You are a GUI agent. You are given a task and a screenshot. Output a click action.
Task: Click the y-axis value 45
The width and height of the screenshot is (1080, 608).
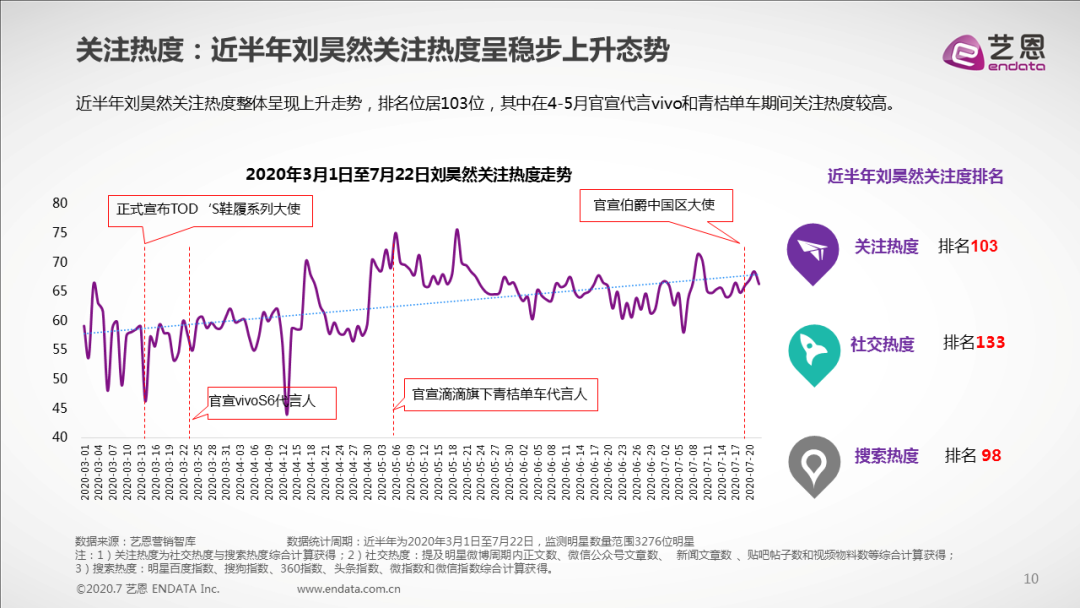tap(60, 408)
